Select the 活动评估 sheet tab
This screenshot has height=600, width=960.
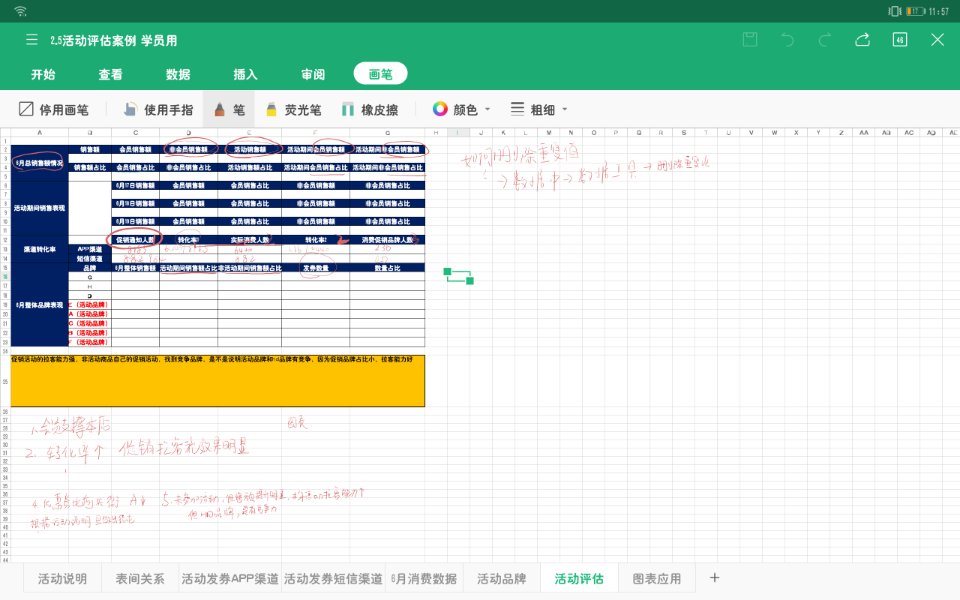[x=579, y=579]
